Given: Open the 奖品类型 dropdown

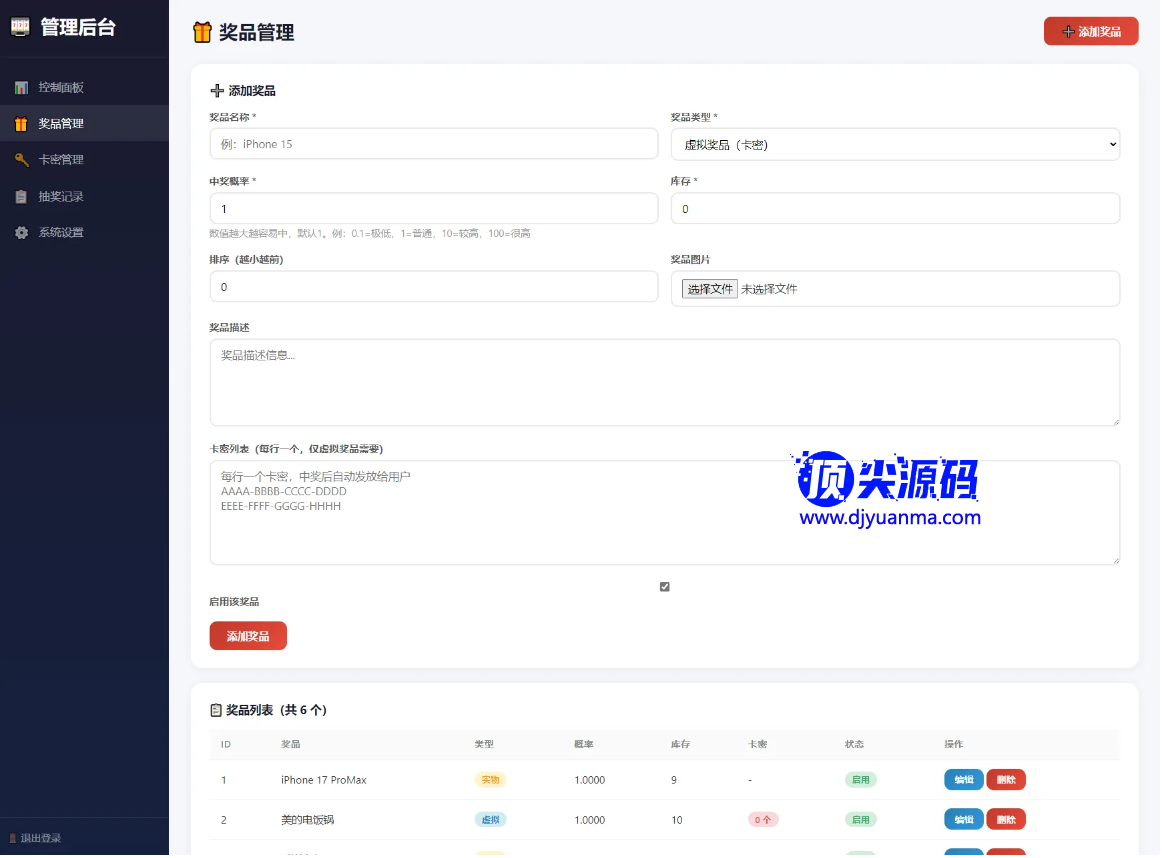Looking at the screenshot, I should point(894,145).
